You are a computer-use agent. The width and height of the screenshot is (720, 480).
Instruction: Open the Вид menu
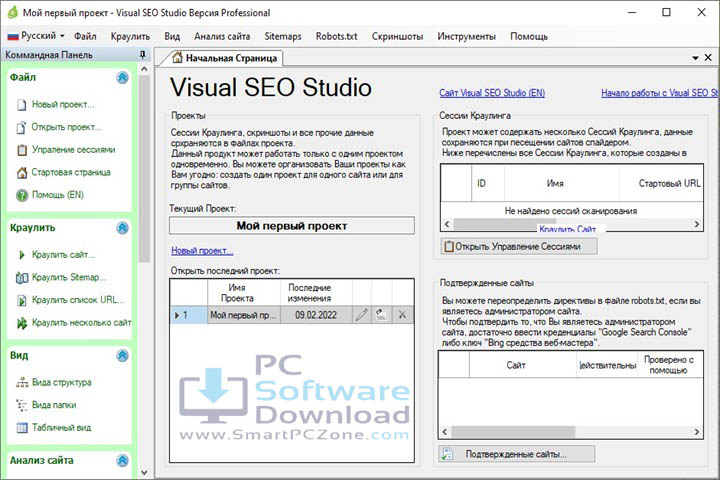(x=172, y=36)
